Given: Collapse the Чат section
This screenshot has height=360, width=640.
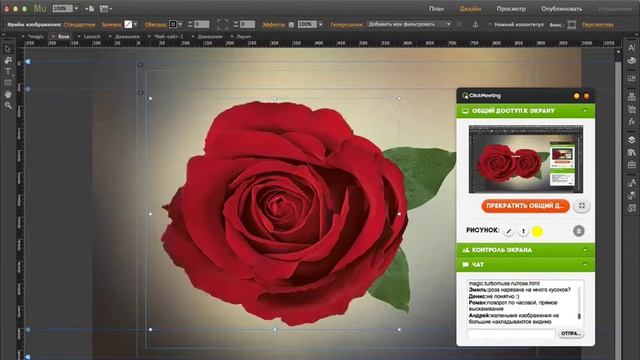Looking at the screenshot, I should pyautogui.click(x=585, y=264).
